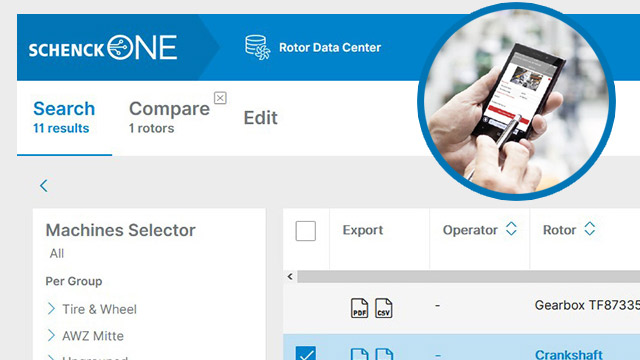640x360 pixels.
Task: Expand the Tire & Wheel group
Action: (x=51, y=309)
